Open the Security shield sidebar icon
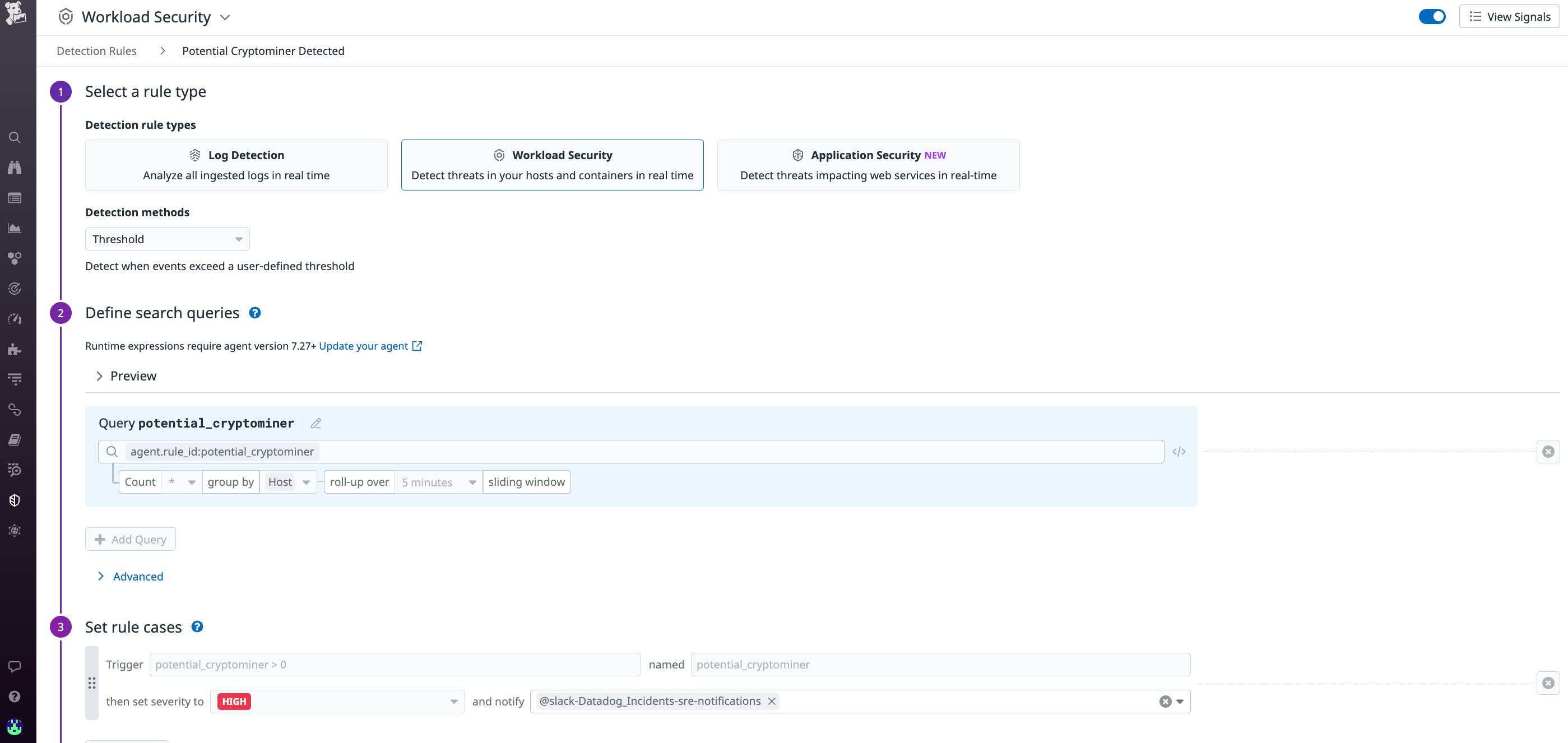Screen dimensions: 1568x743 (x=15, y=500)
